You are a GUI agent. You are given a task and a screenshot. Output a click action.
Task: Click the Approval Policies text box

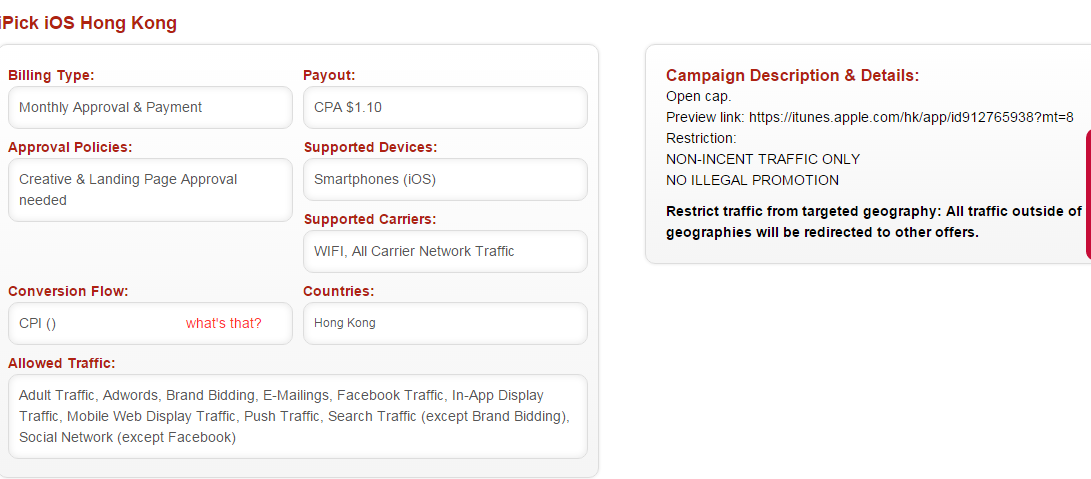coord(149,190)
